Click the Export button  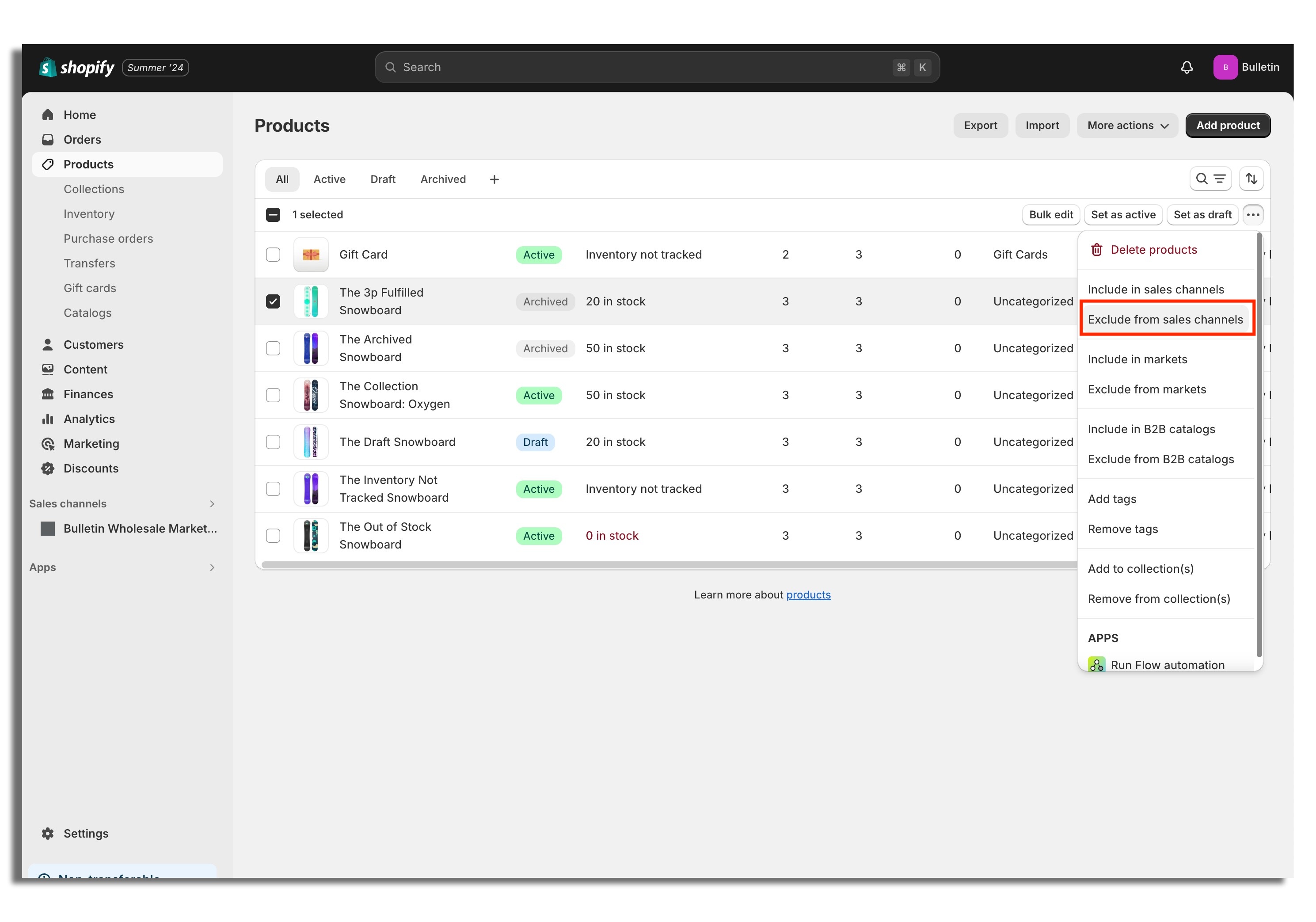click(980, 126)
